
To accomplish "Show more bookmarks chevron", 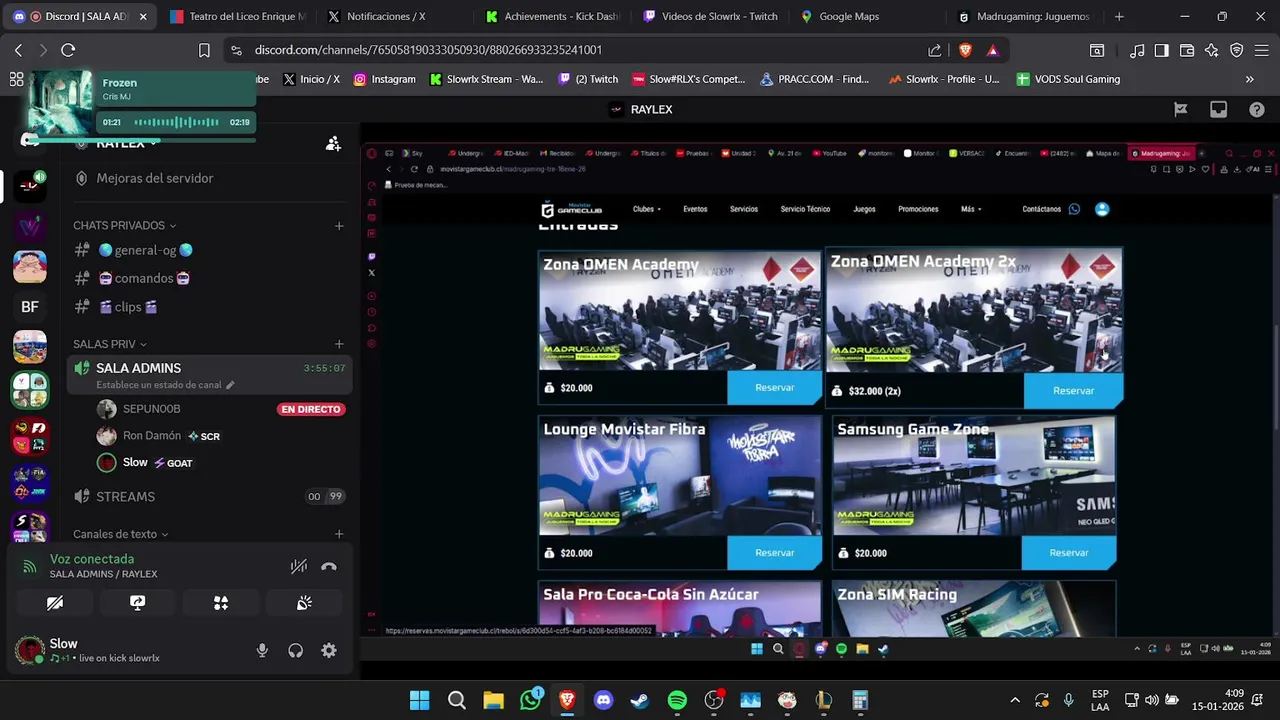I will click(x=1249, y=79).
